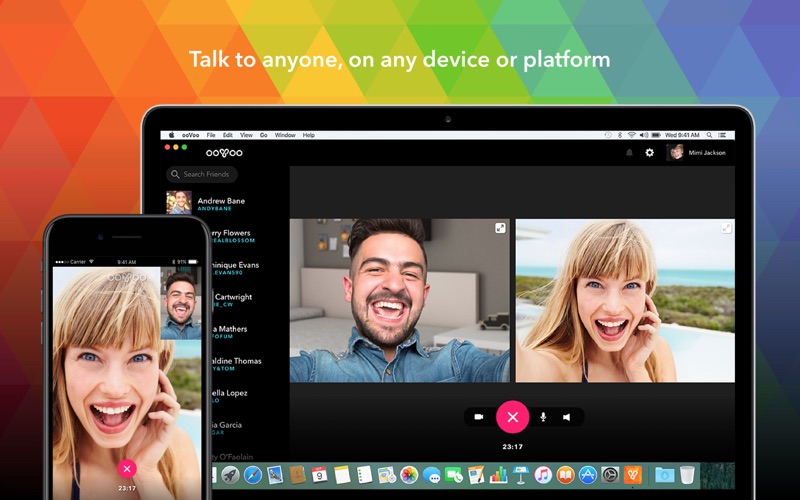Image resolution: width=800 pixels, height=500 pixels.
Task: Select Andrew Bane's avatar in the friends list
Action: [x=179, y=202]
